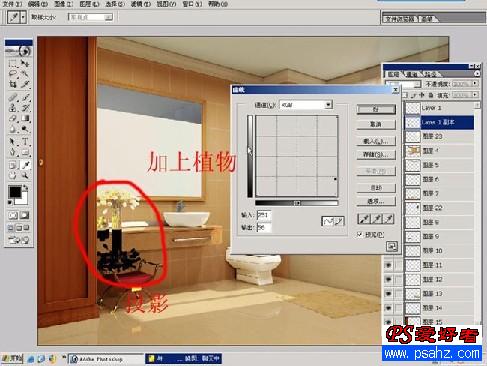487x366 pixels.
Task: Hide layer 图层 13 via eye icon
Action: [388, 294]
